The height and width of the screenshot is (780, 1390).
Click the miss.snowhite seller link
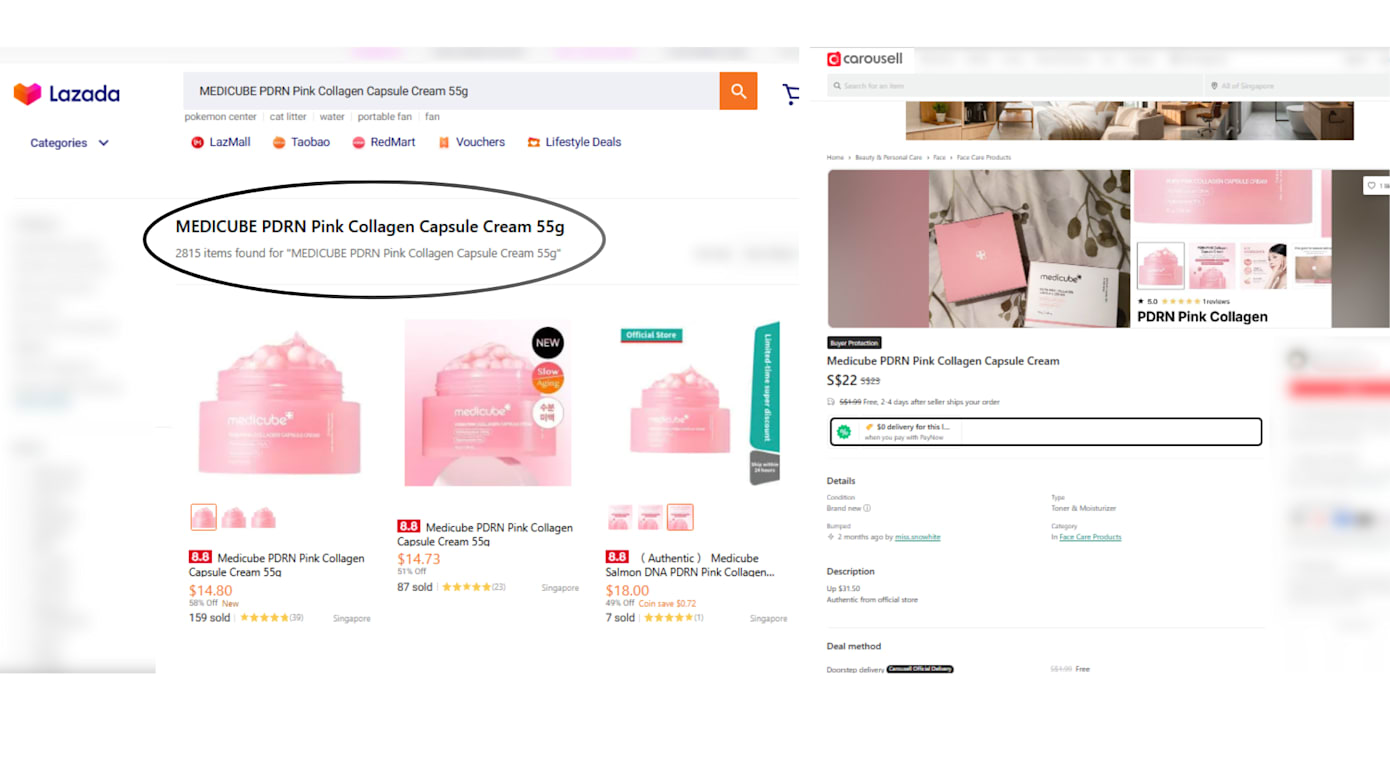tap(917, 537)
